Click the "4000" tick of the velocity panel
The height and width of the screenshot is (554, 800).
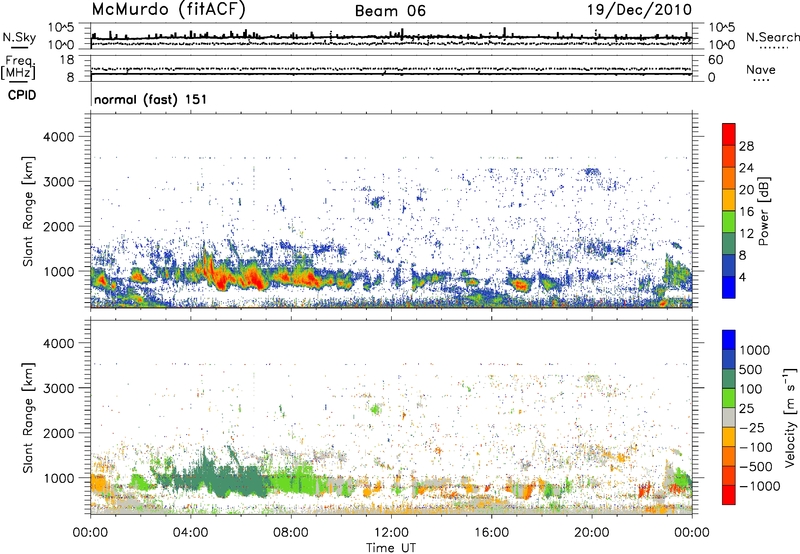pyautogui.click(x=58, y=343)
